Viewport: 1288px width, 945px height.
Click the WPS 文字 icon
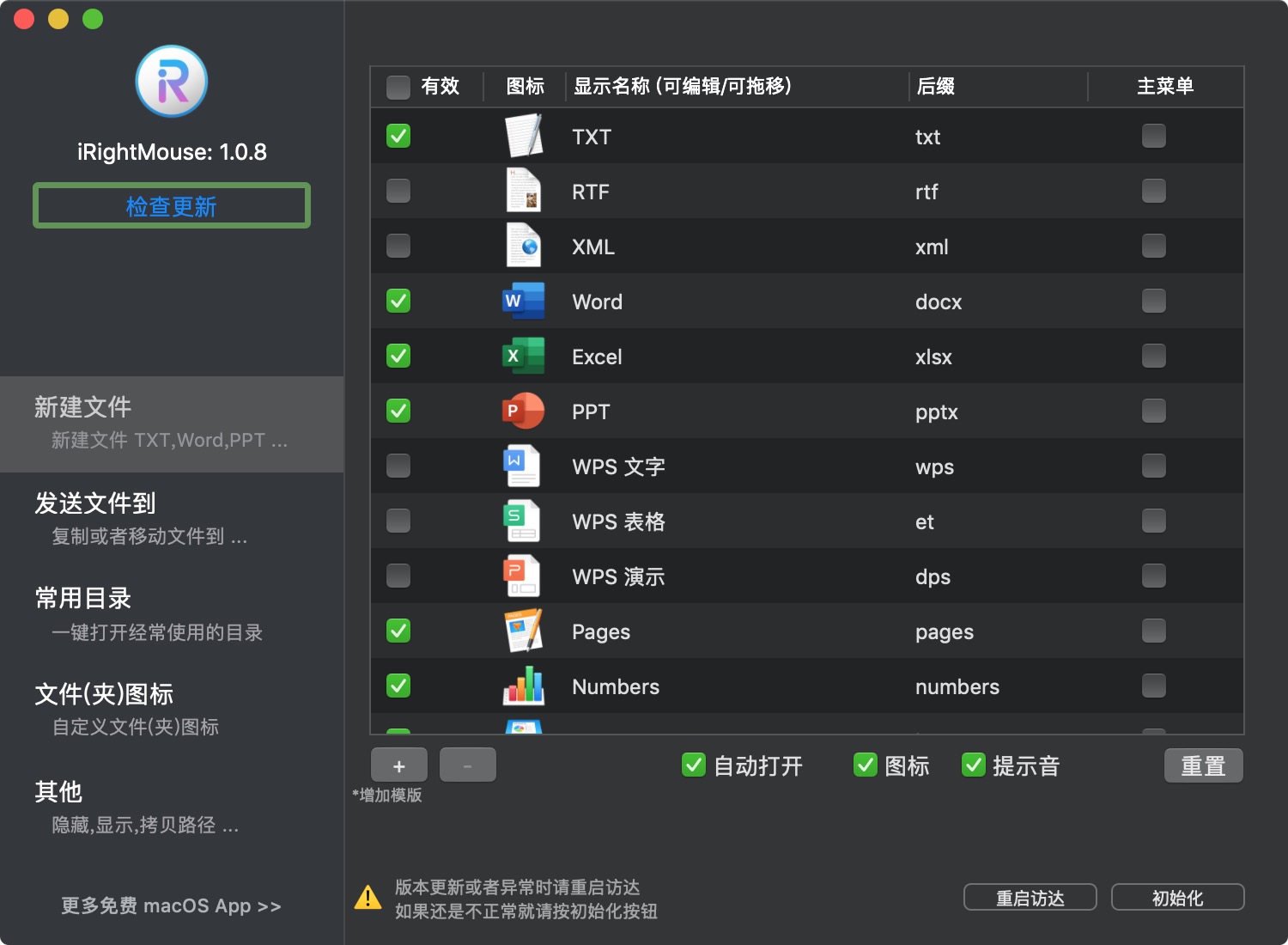pyautogui.click(x=522, y=466)
